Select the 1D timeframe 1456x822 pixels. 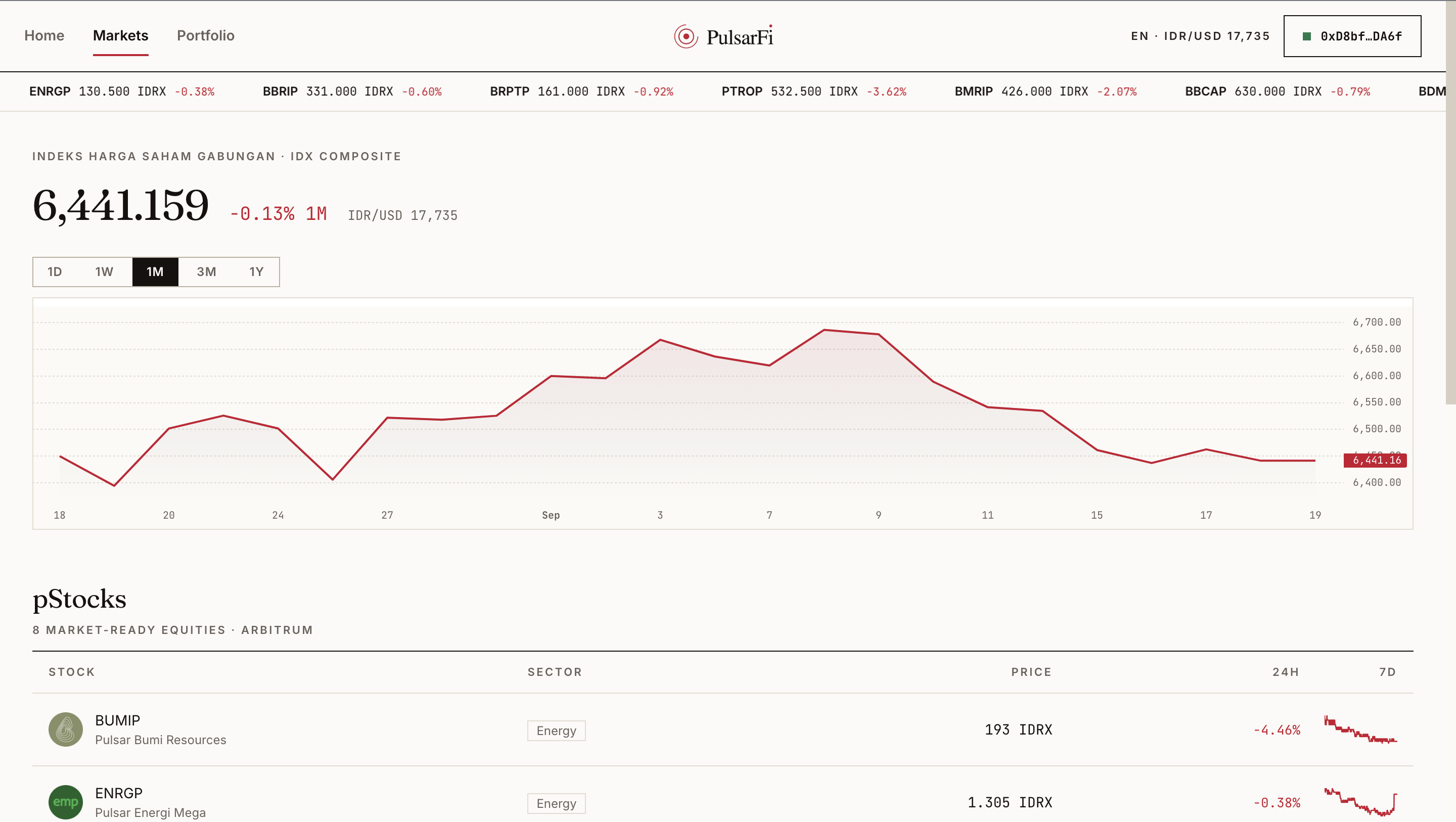pyautogui.click(x=54, y=272)
